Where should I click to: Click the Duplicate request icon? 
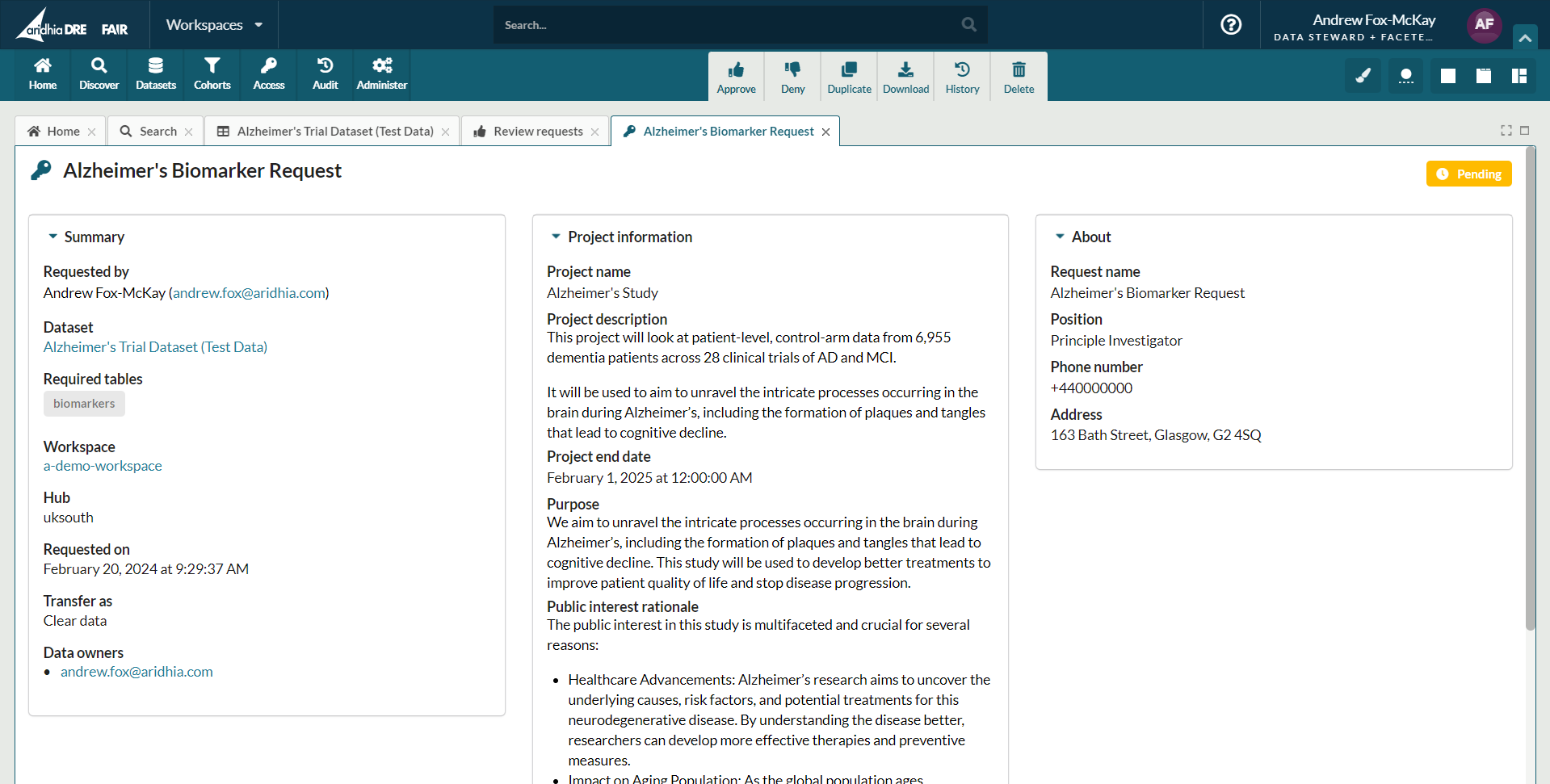click(849, 70)
